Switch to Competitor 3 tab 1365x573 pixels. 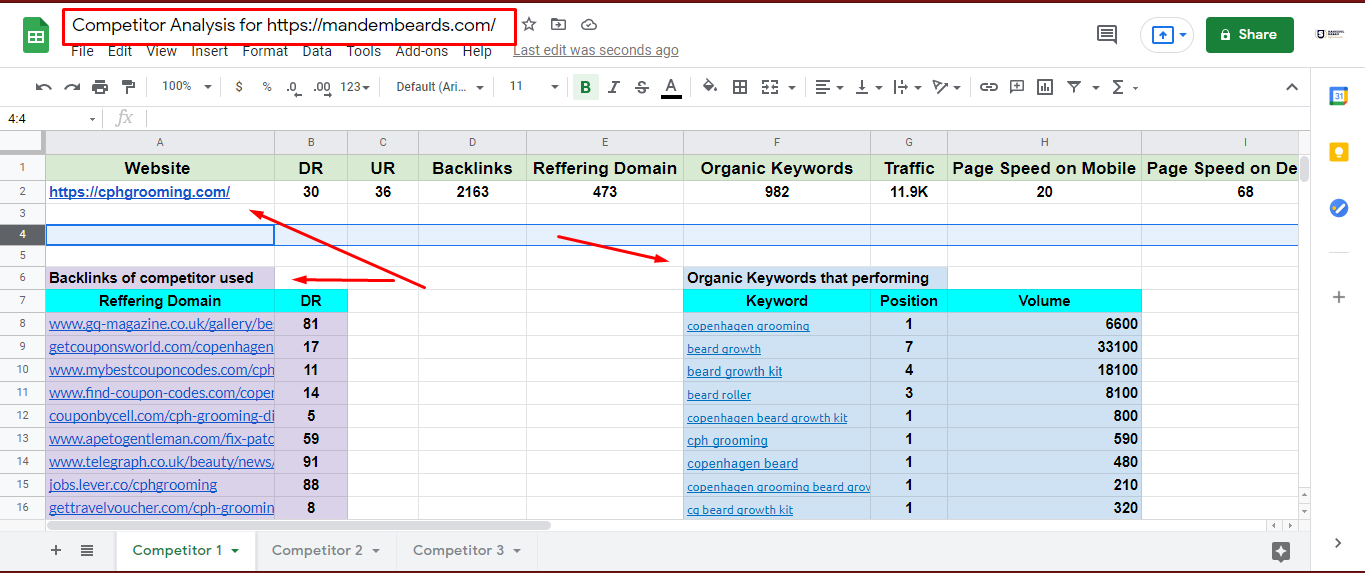click(x=467, y=550)
